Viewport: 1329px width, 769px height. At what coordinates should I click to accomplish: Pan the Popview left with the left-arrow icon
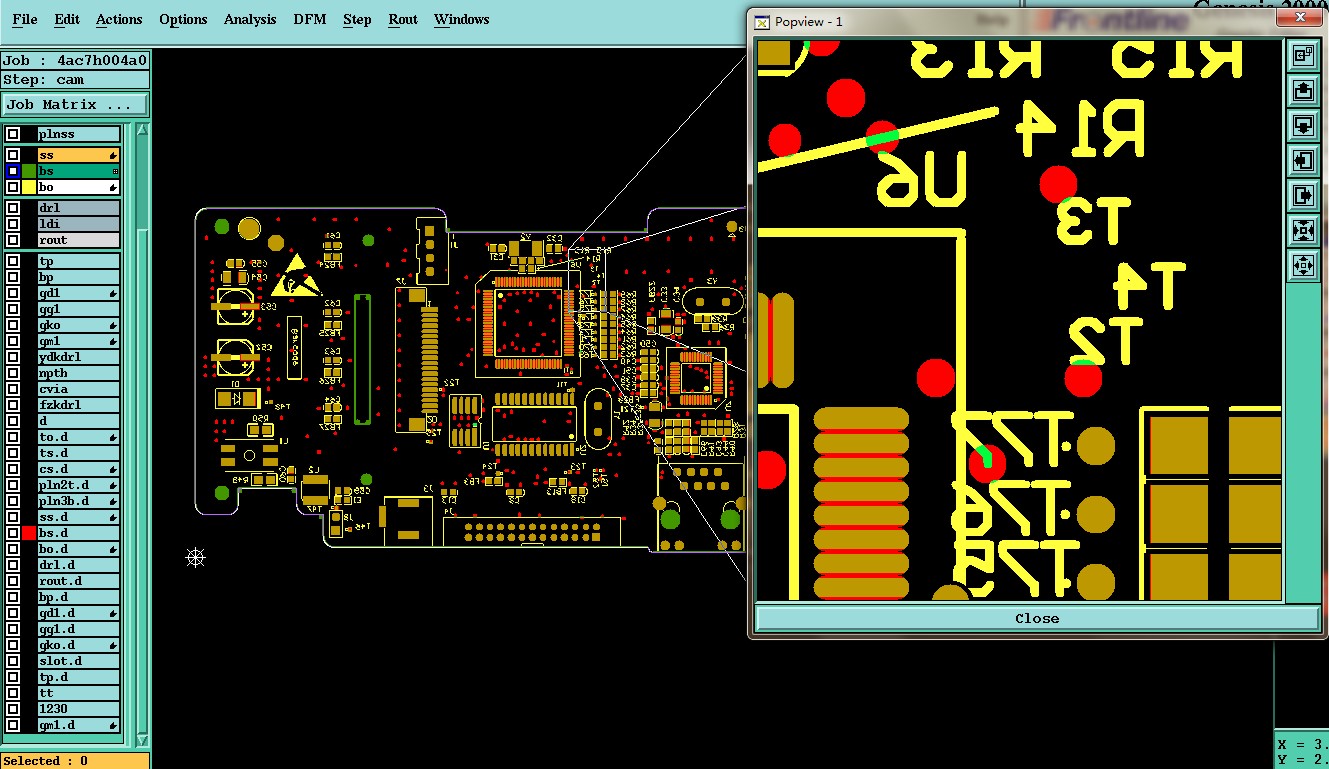point(1303,160)
